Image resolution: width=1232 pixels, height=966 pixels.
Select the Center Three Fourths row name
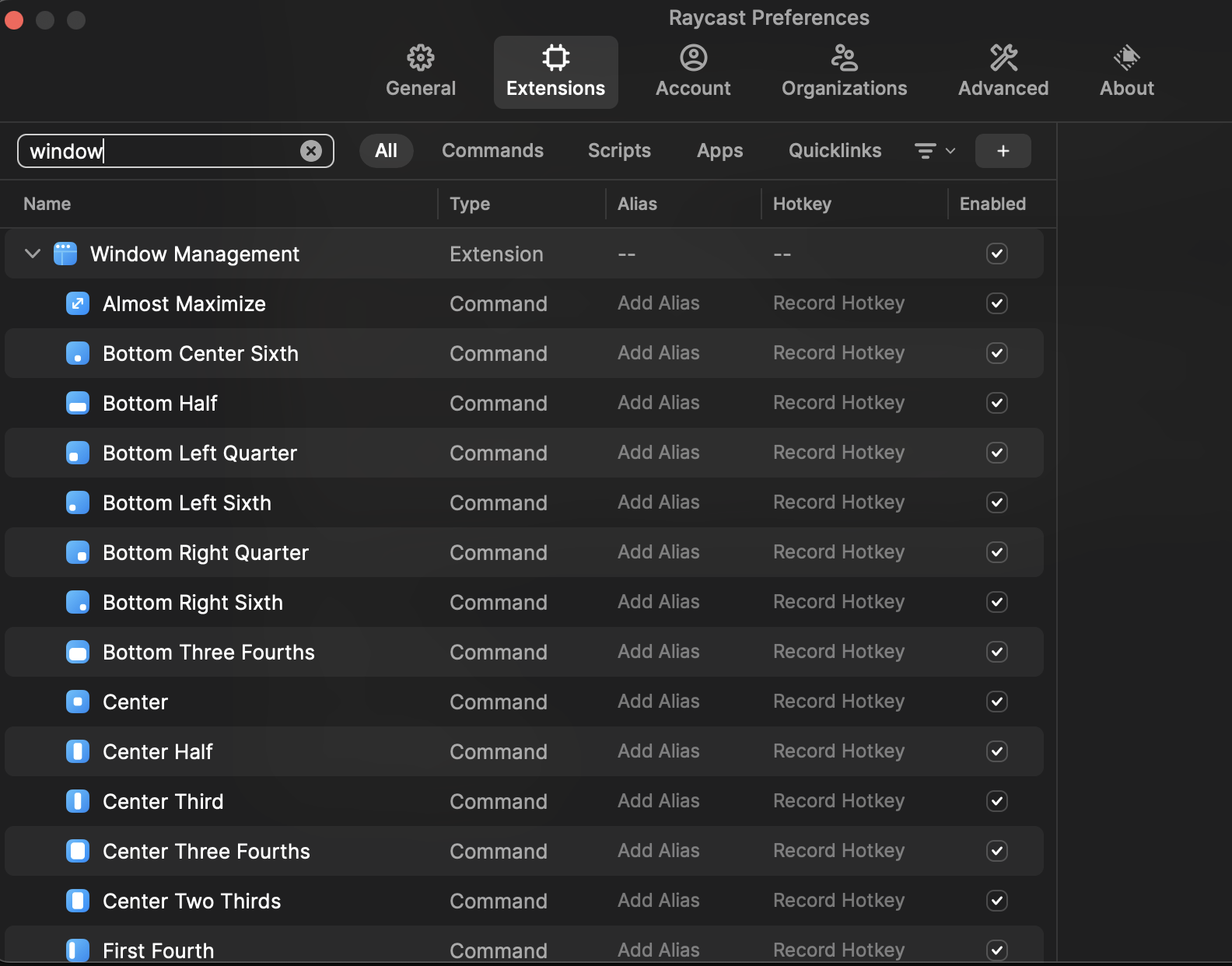[206, 851]
